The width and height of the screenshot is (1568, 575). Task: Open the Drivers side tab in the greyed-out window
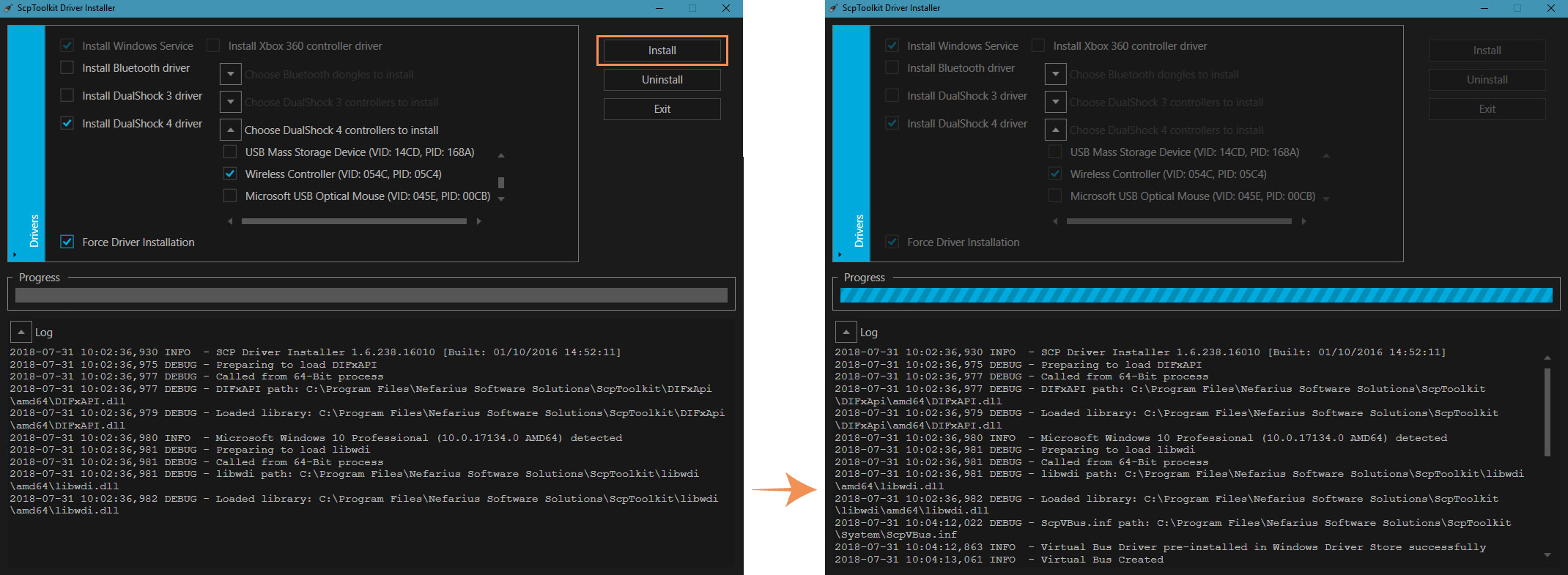click(x=852, y=144)
